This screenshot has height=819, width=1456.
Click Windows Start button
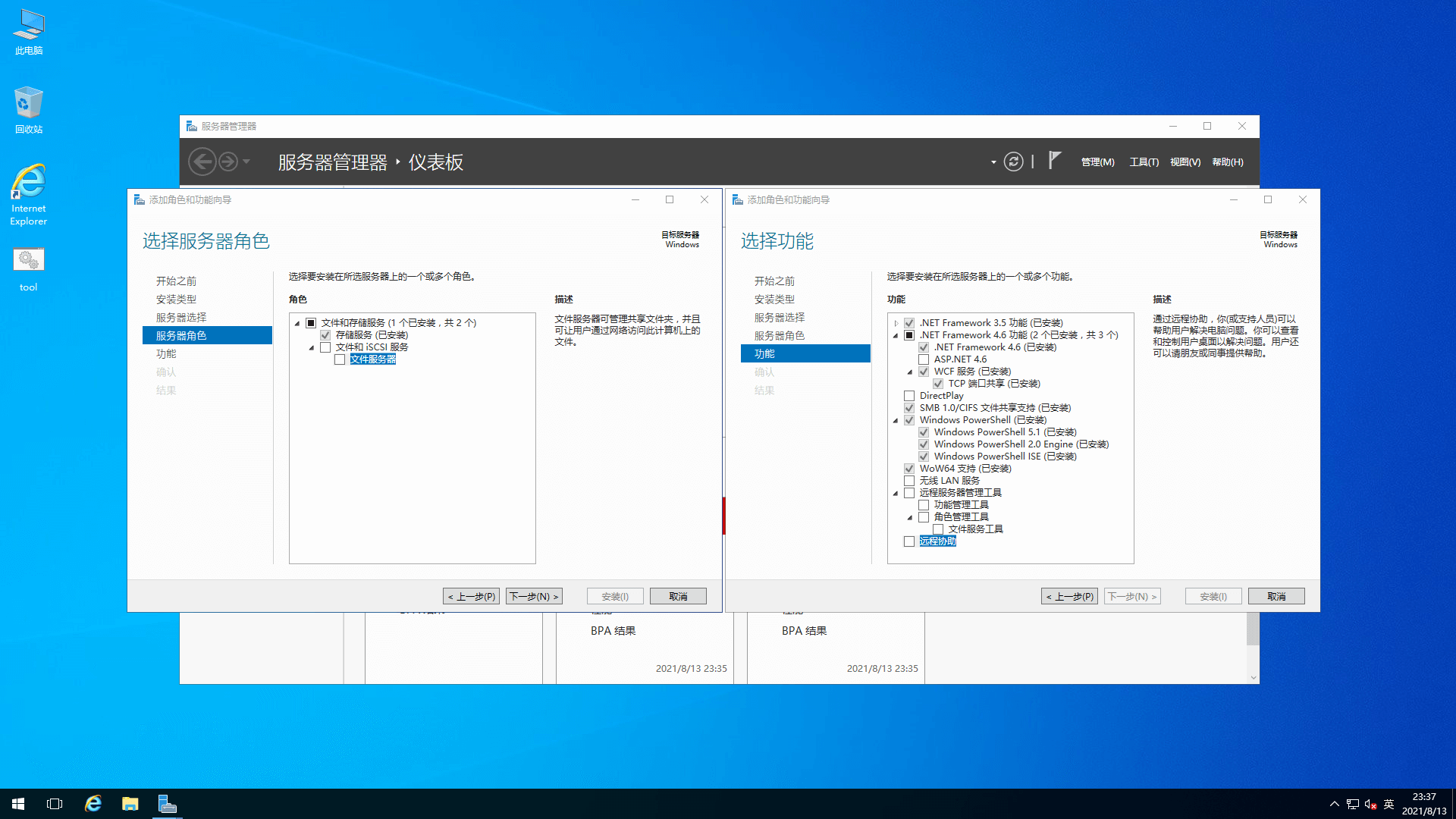point(18,804)
